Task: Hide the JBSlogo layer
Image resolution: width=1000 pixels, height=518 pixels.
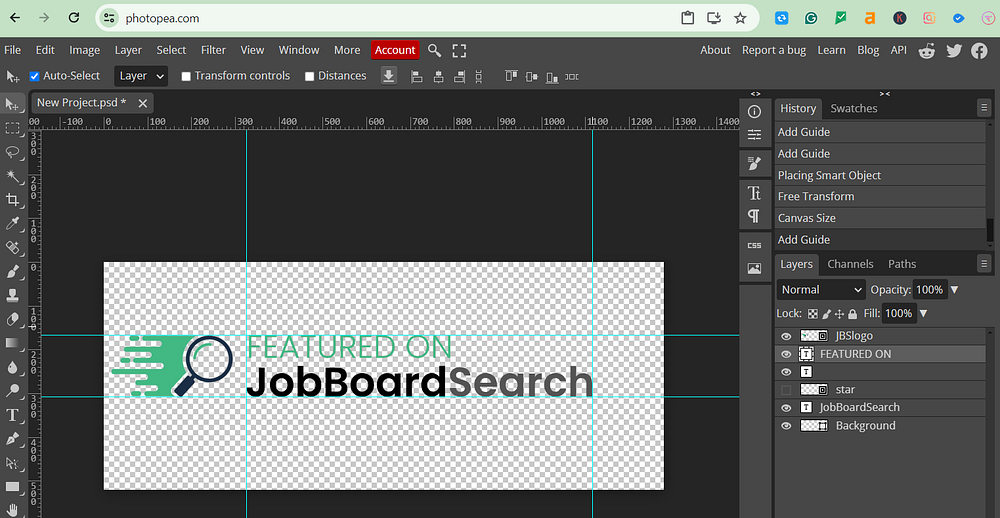Action: coord(786,337)
